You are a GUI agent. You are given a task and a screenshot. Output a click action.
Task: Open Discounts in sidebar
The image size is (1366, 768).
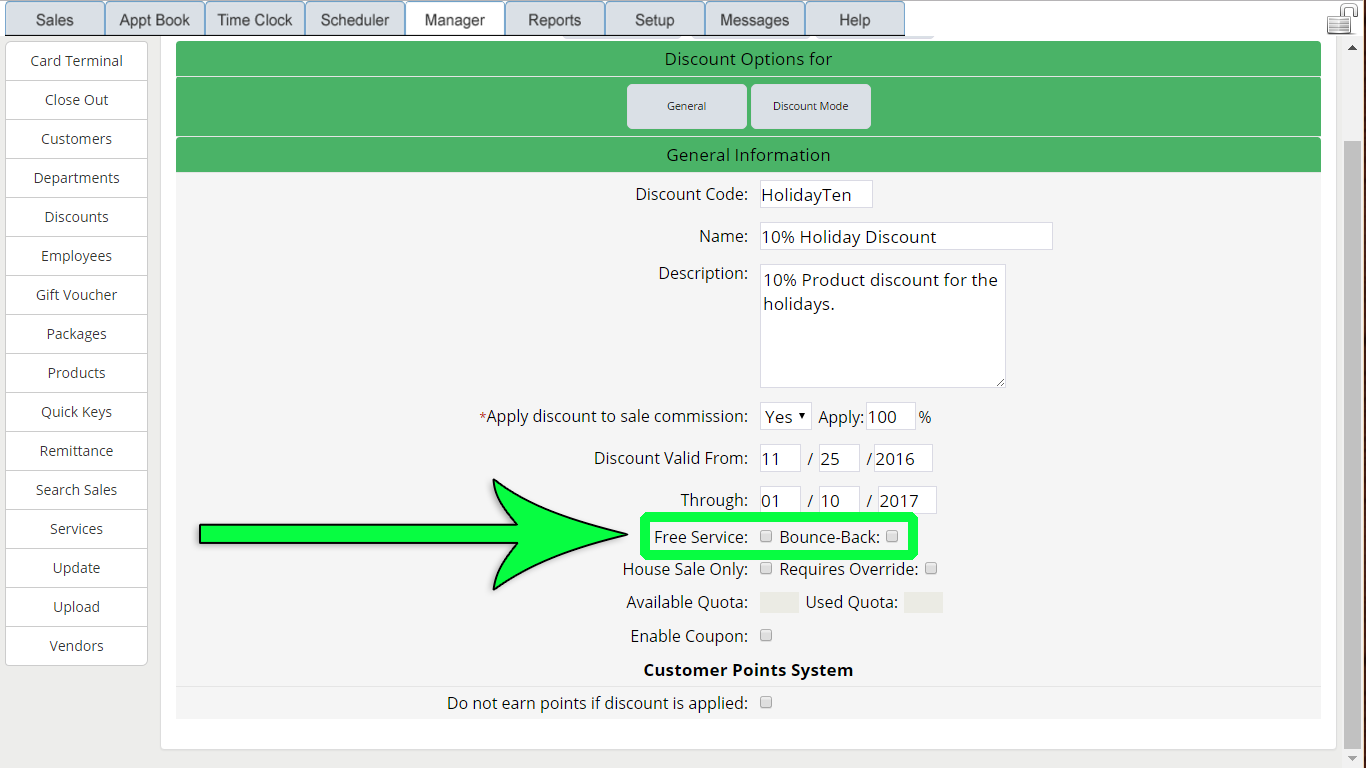(x=76, y=217)
